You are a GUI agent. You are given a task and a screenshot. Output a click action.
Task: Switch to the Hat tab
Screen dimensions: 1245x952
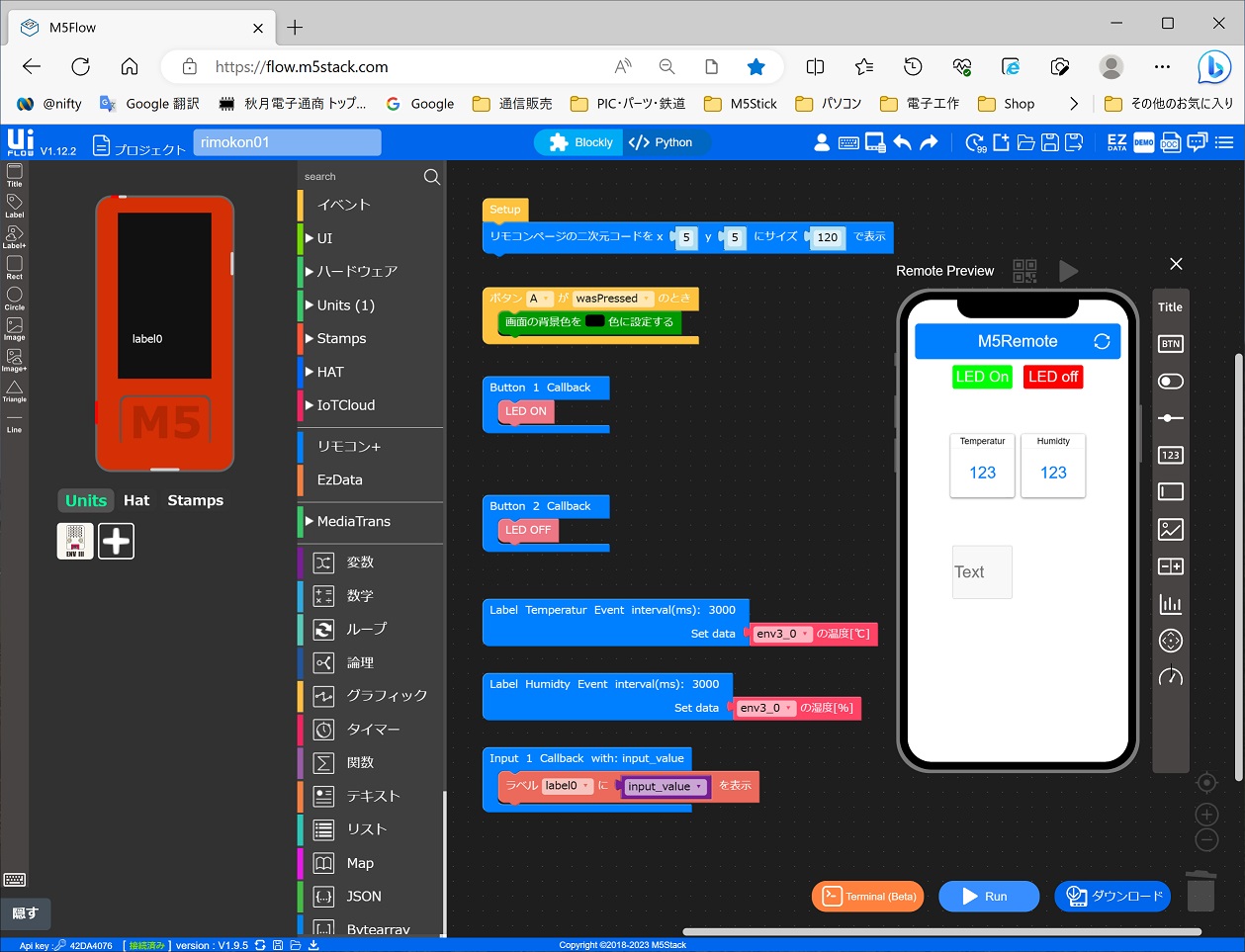(x=136, y=500)
